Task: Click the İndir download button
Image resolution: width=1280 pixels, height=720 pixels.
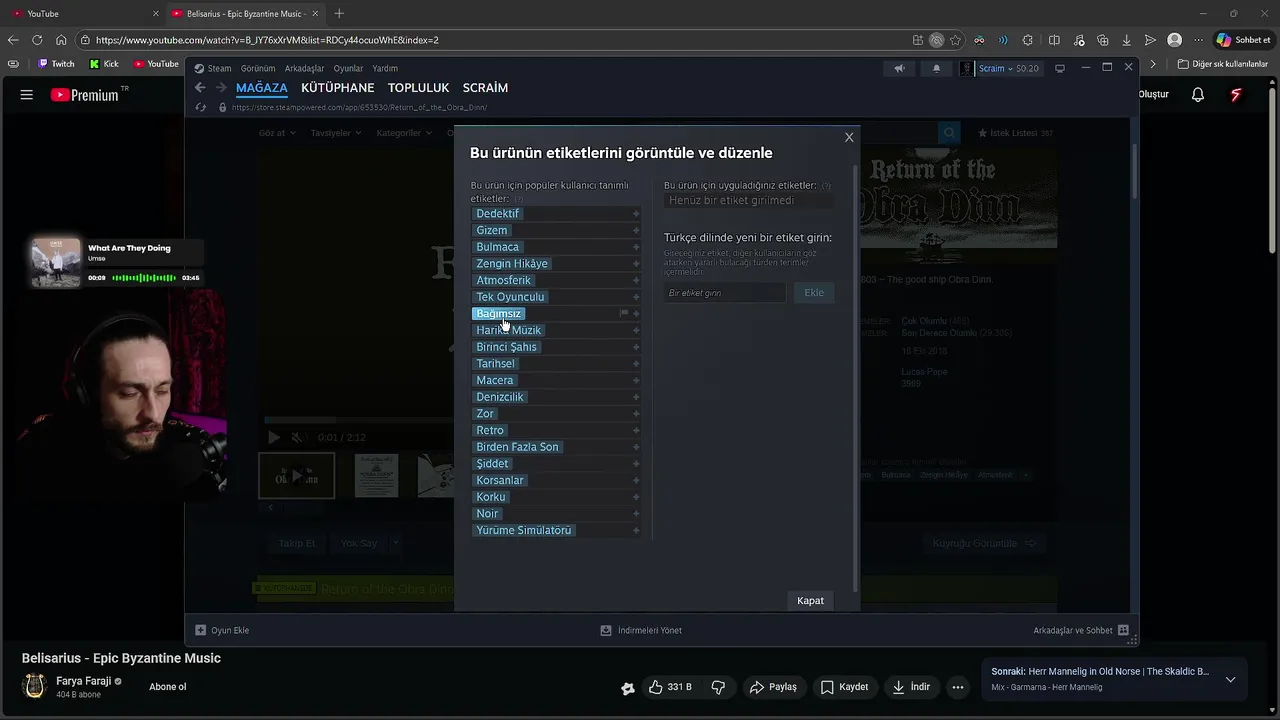Action: click(911, 687)
